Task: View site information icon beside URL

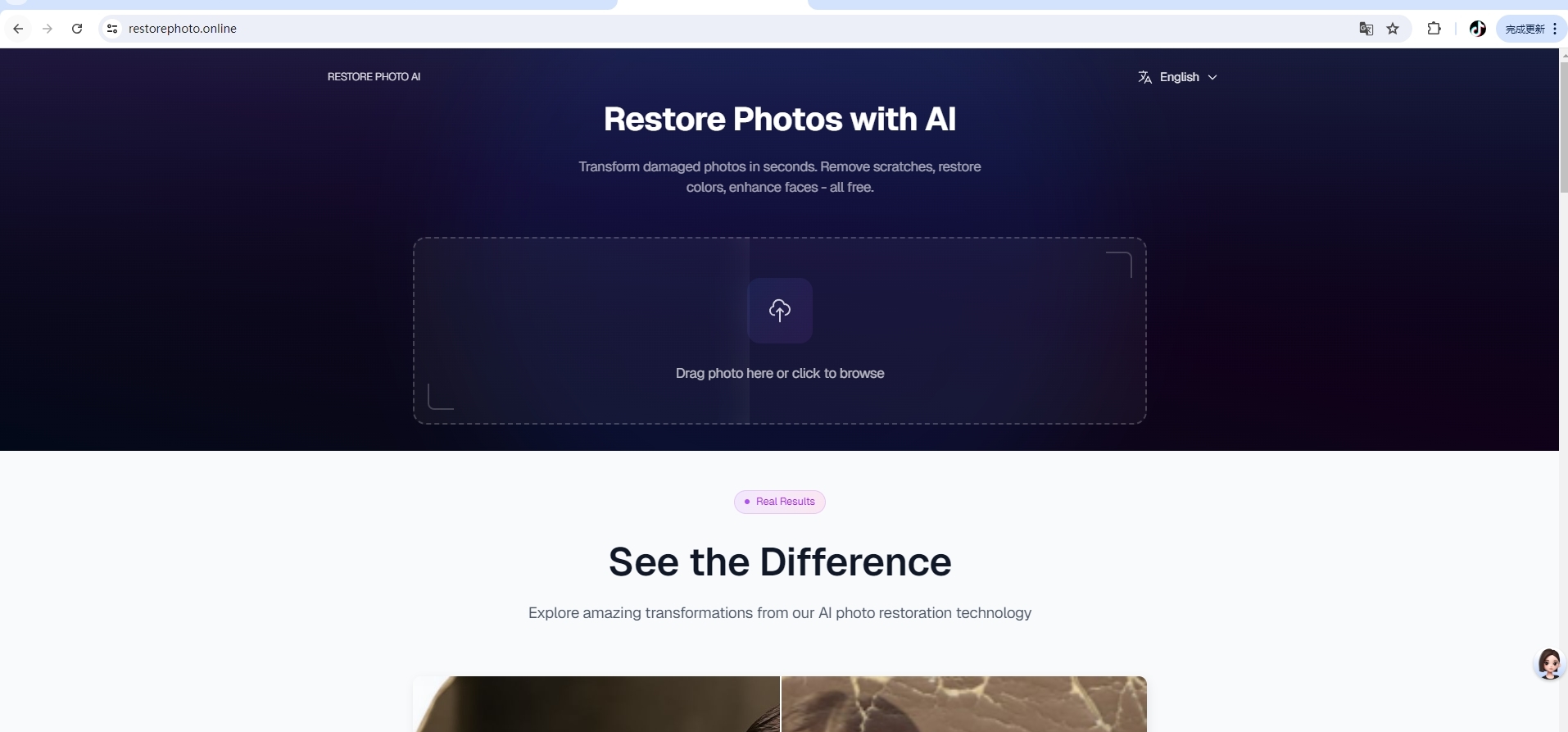Action: point(112,29)
